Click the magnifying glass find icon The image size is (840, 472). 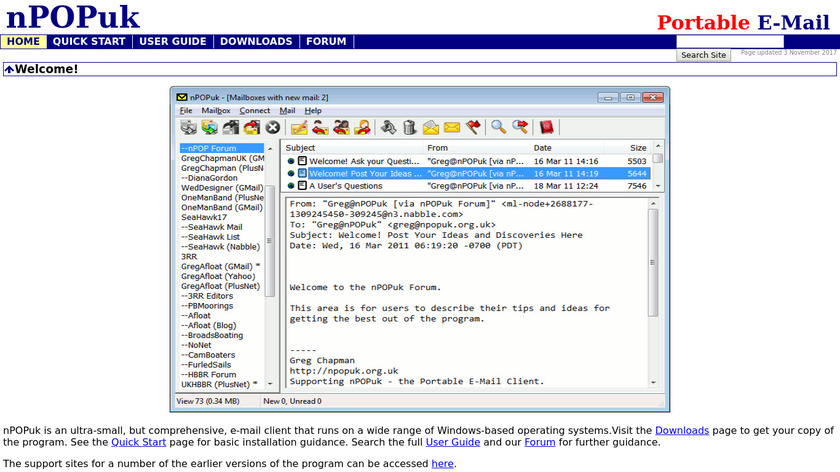tap(497, 127)
